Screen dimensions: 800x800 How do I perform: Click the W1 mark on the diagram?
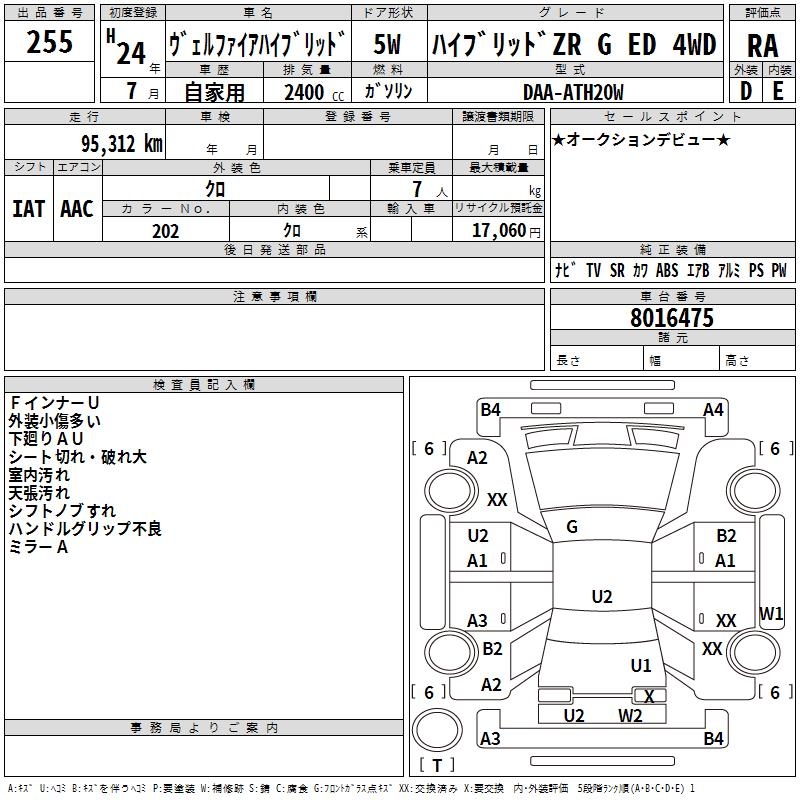pos(771,614)
